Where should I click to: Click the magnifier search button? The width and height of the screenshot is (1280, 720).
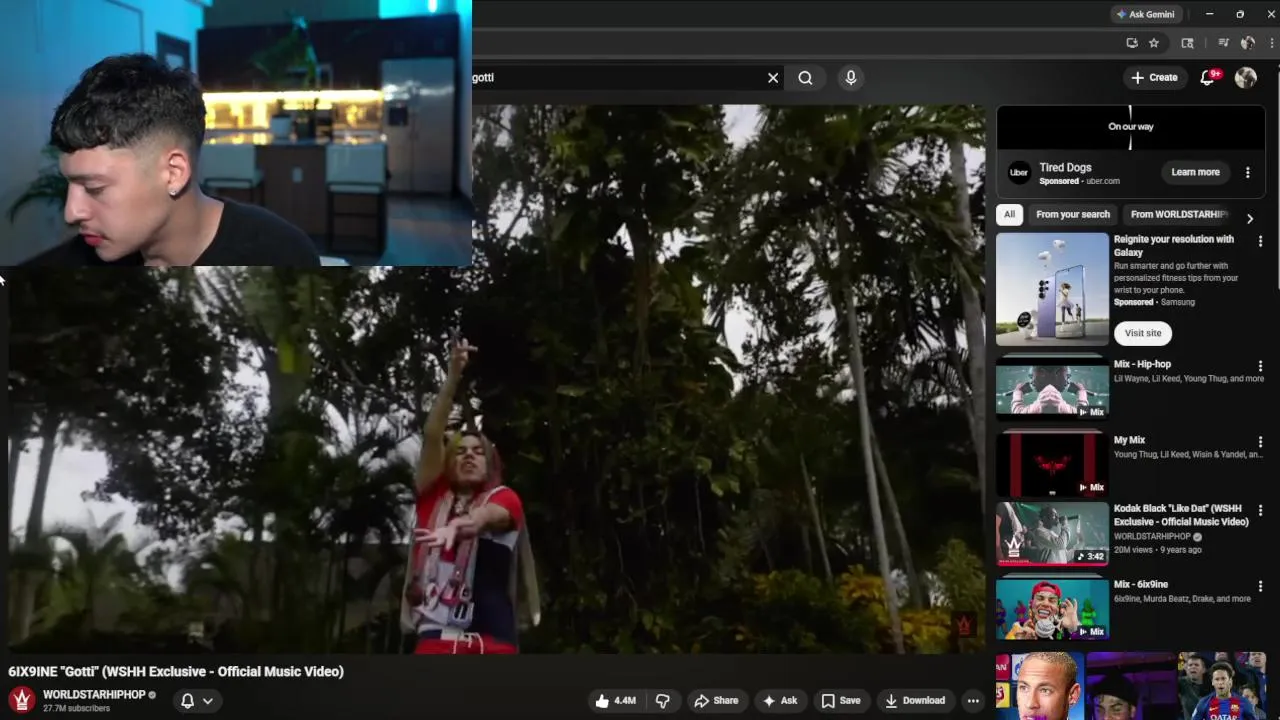pyautogui.click(x=805, y=77)
